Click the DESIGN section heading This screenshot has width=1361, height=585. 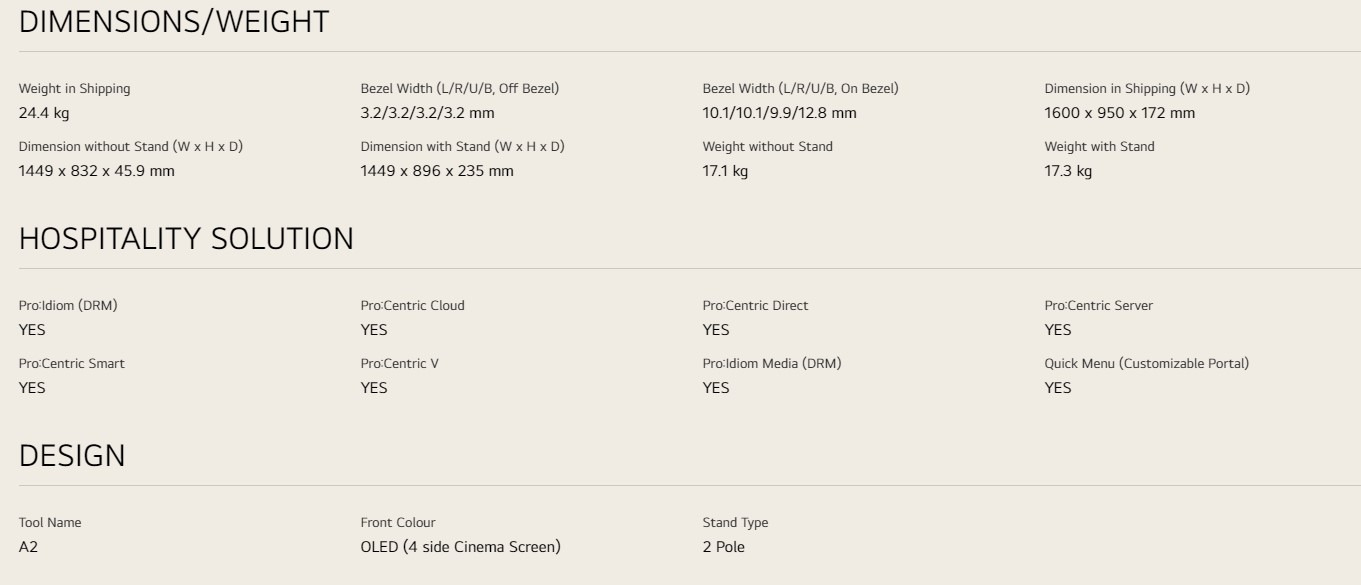(72, 456)
